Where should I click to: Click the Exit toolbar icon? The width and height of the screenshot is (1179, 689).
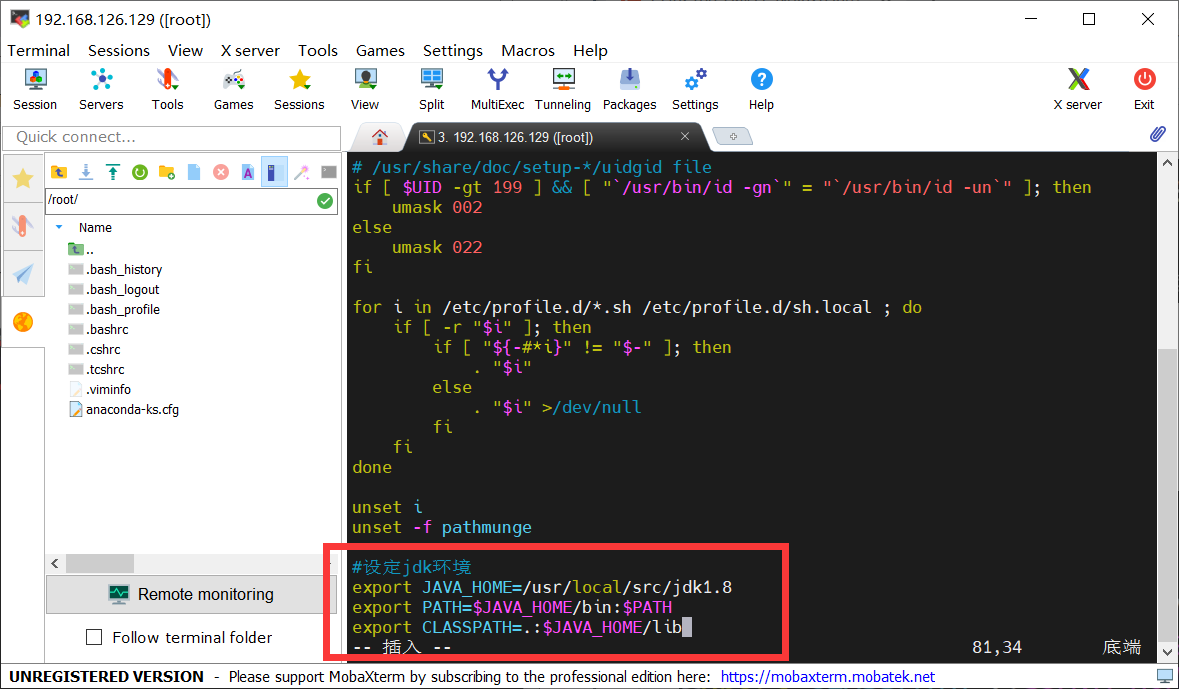click(x=1144, y=89)
